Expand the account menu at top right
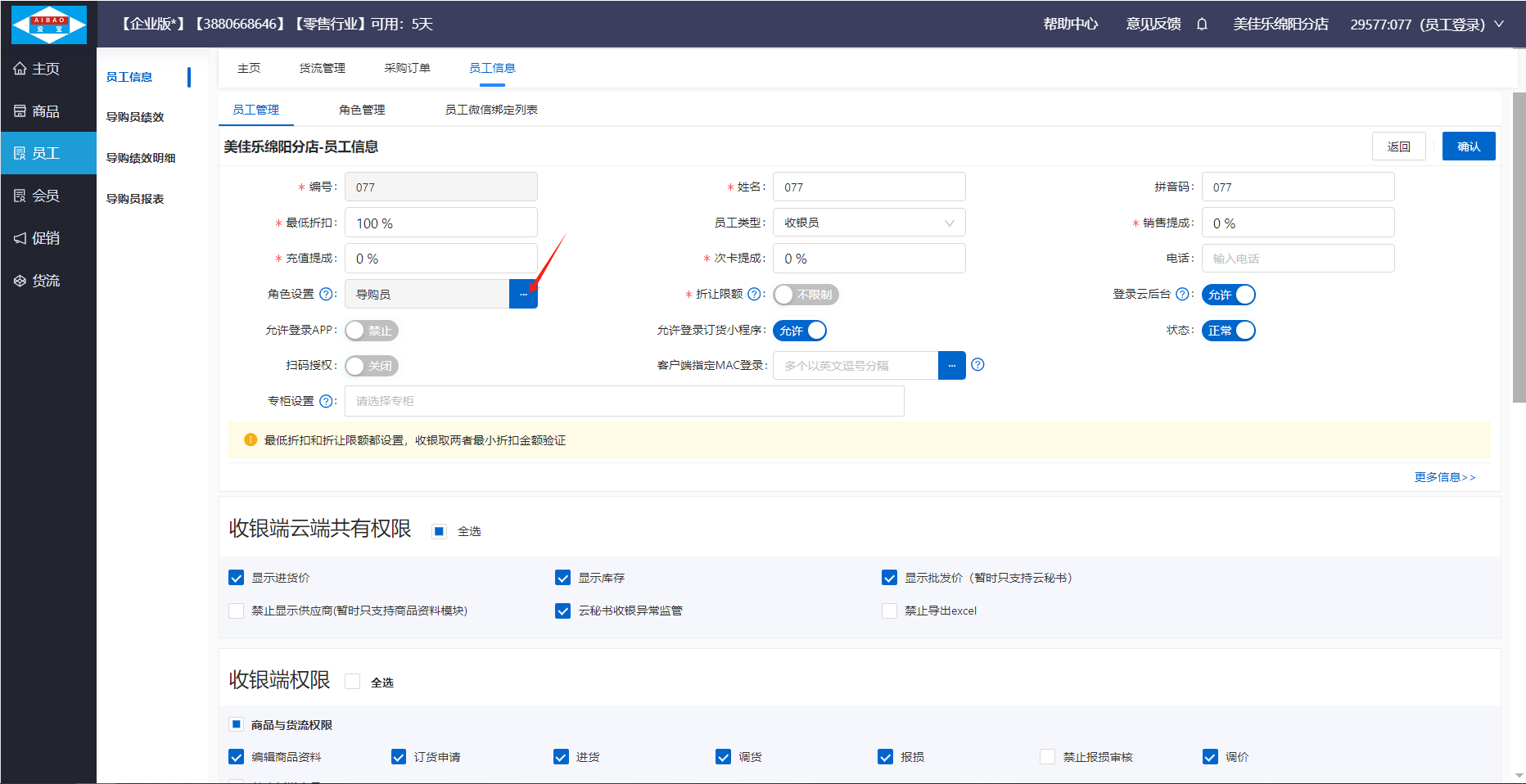The width and height of the screenshot is (1526, 784). pos(1499,24)
